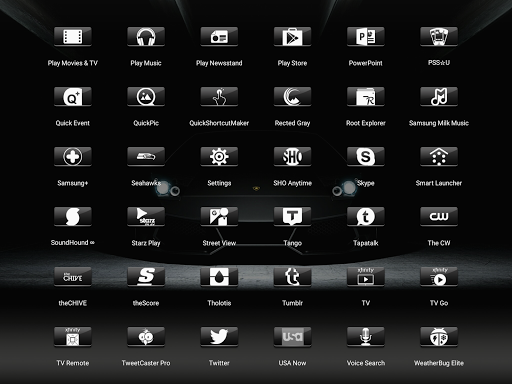Click the 'USA Now' text label
Image resolution: width=512 pixels, height=384 pixels.
[292, 363]
